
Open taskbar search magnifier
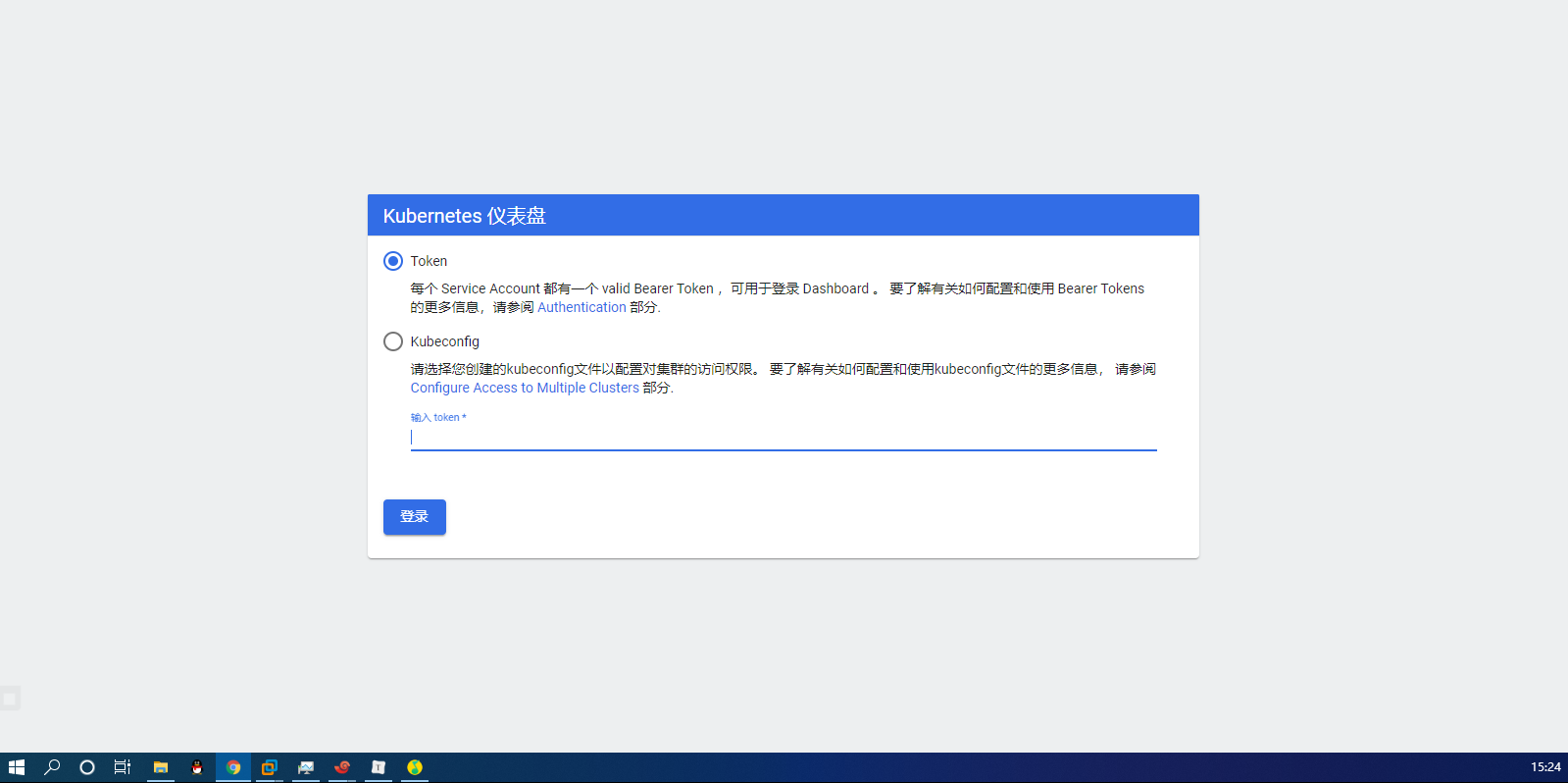point(52,767)
